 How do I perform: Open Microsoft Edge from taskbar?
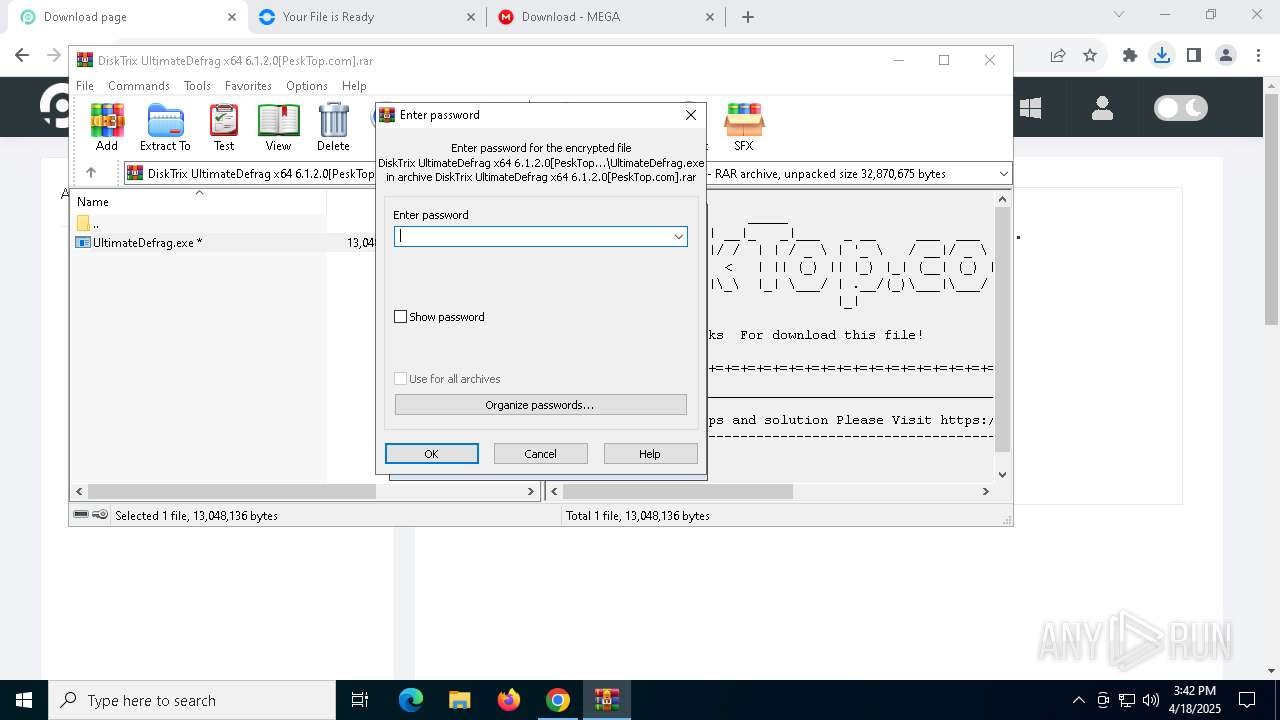tap(411, 700)
